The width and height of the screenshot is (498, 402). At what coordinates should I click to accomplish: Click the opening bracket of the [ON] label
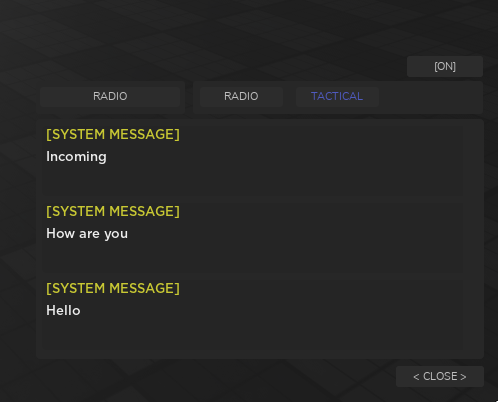click(x=436, y=66)
